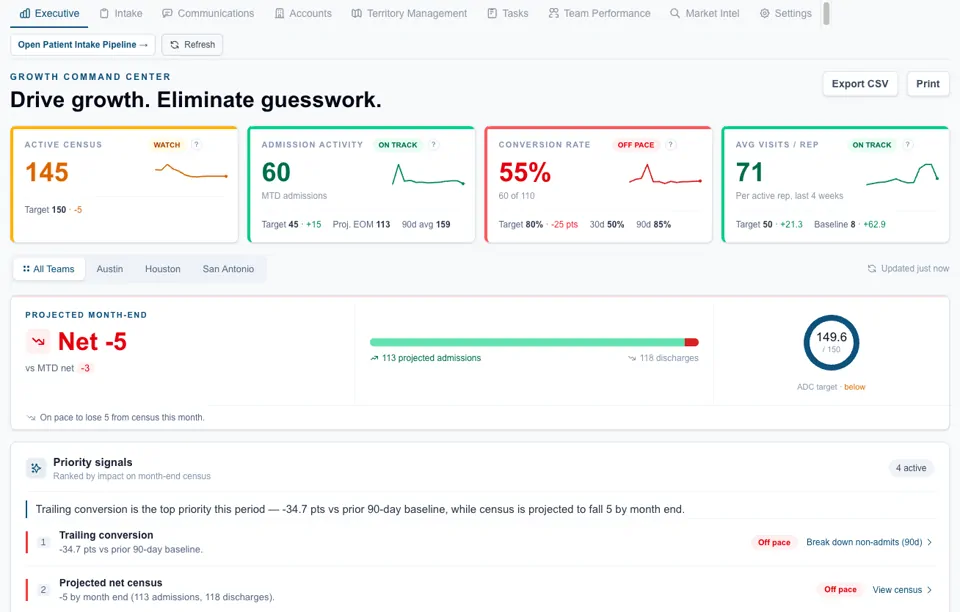The width and height of the screenshot is (960, 612).
Task: Click the Intake clipboard icon
Action: coord(104,13)
